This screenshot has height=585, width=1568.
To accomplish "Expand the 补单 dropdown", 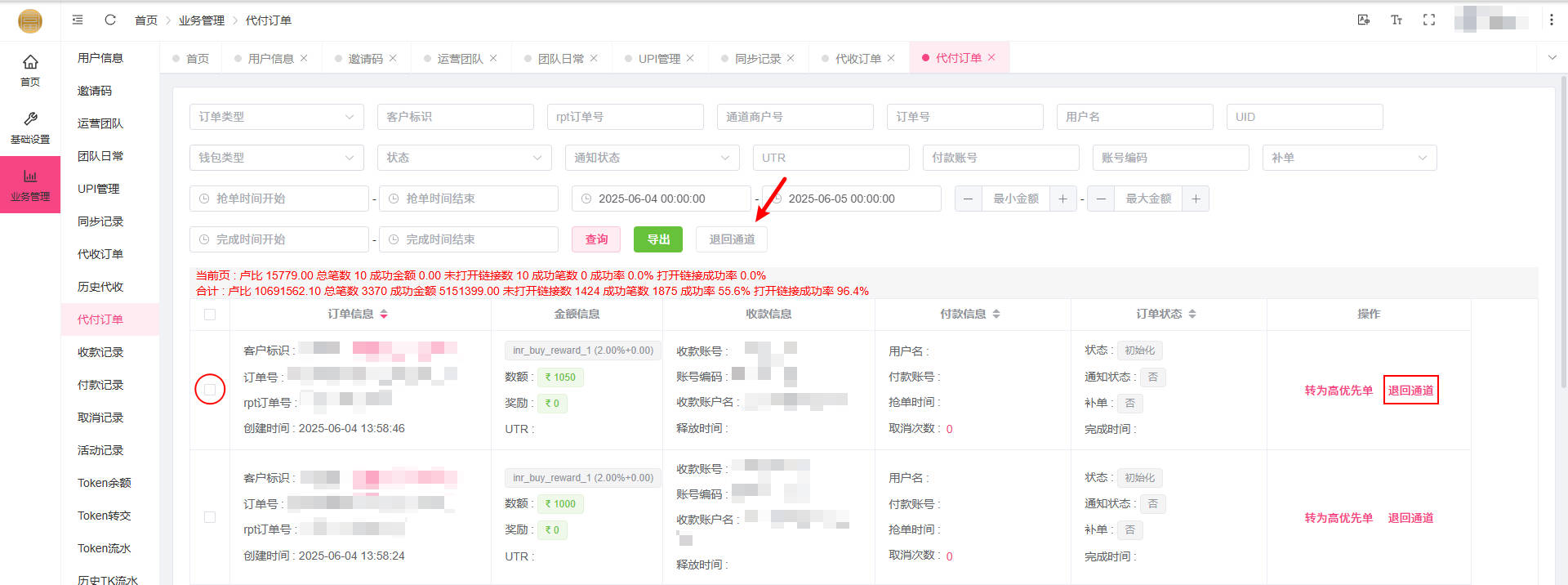I will pyautogui.click(x=1349, y=158).
